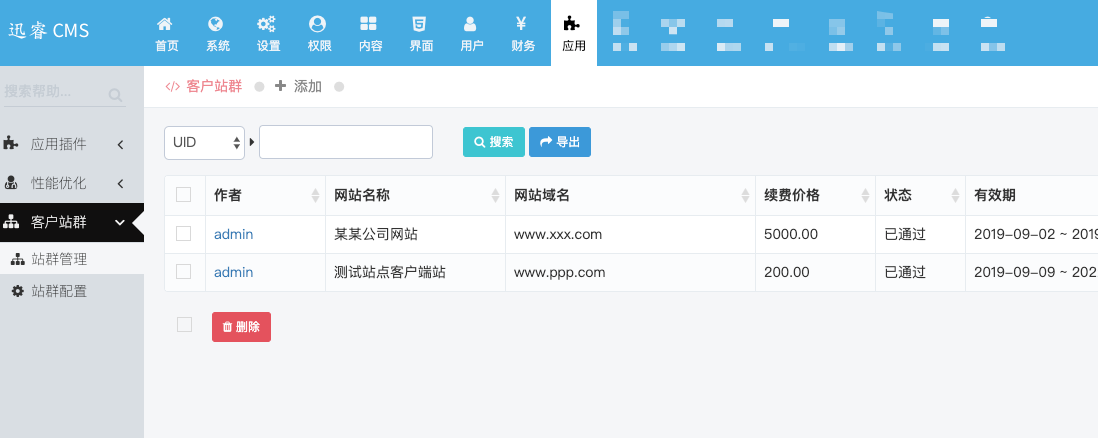Open the 系统 globe icon
This screenshot has height=438, width=1098.
pos(216,24)
